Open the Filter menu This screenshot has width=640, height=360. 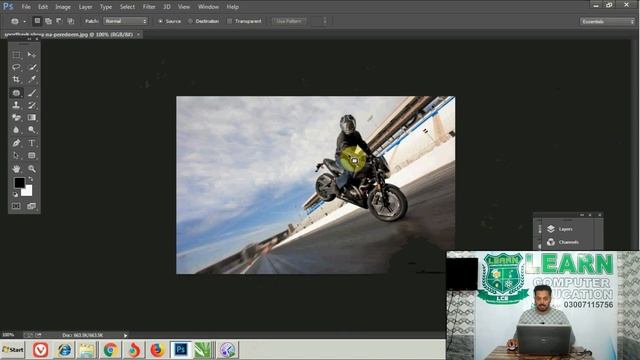[149, 7]
